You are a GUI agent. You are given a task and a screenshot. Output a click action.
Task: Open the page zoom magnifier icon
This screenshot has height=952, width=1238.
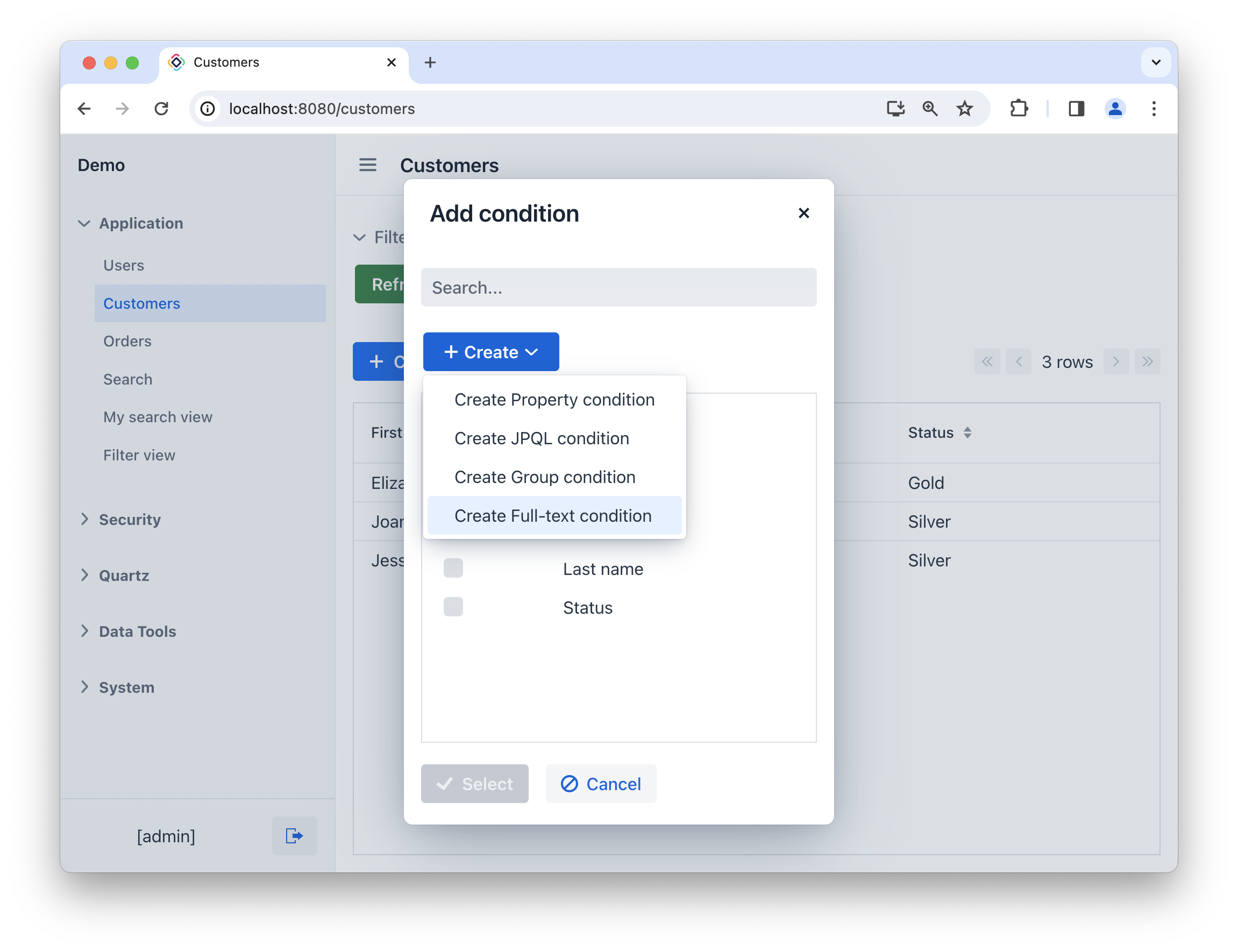930,109
